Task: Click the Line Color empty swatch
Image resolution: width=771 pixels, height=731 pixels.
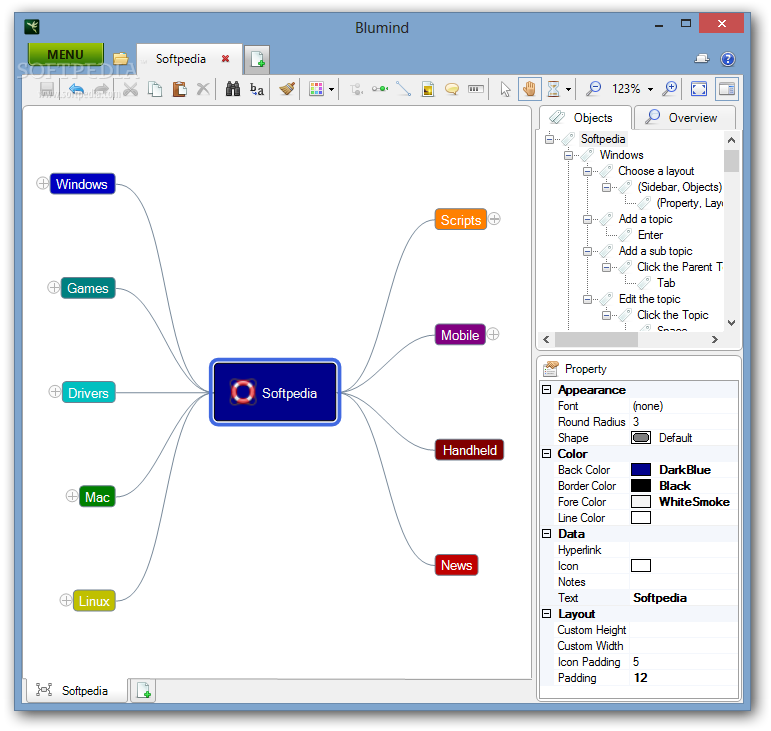Action: pos(641,518)
